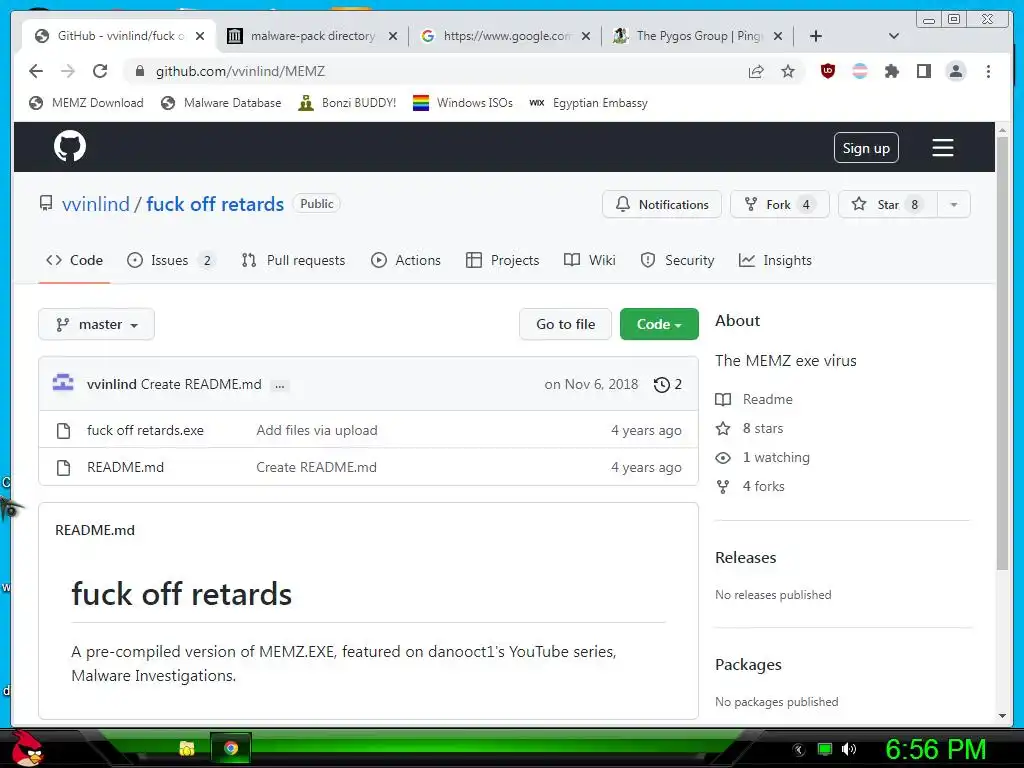The image size is (1024, 768).
Task: Close the Google tab
Action: [x=586, y=36]
